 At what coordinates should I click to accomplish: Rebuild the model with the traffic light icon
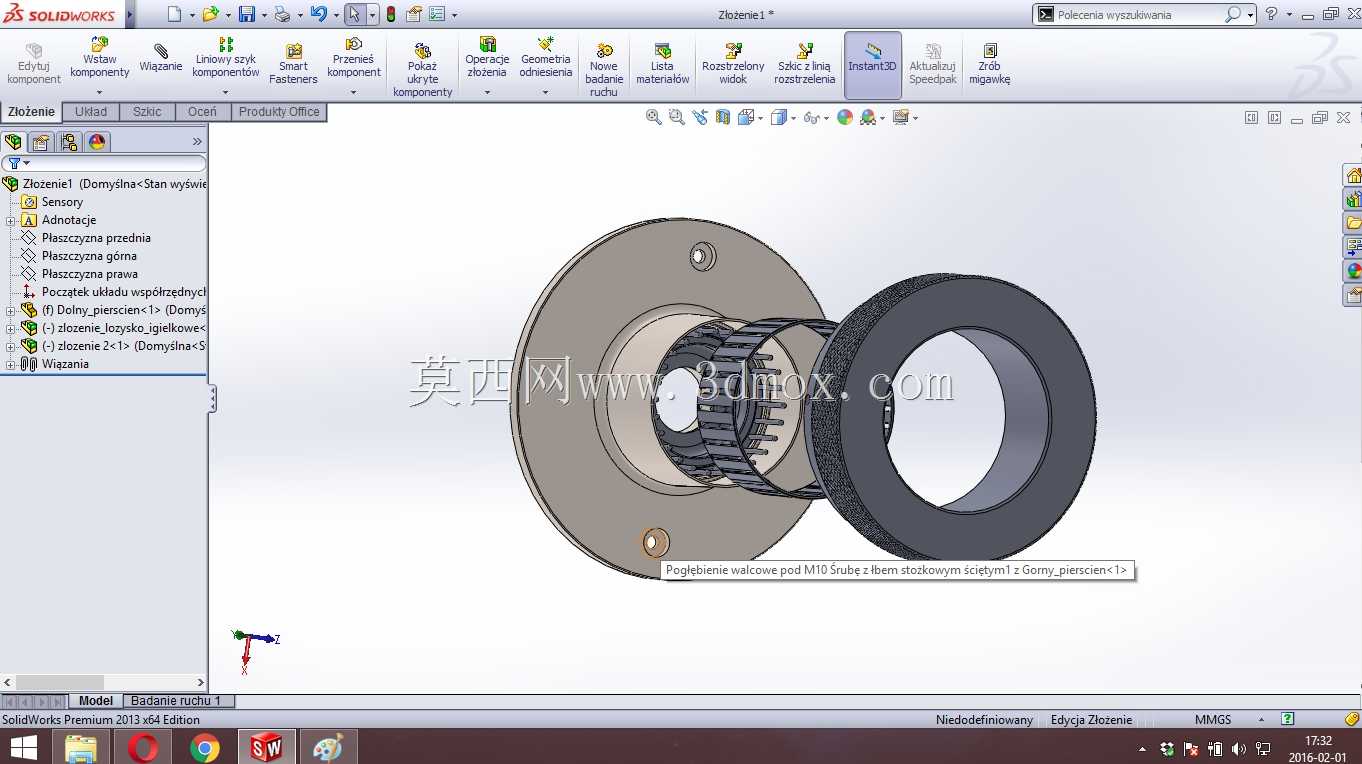coord(390,14)
